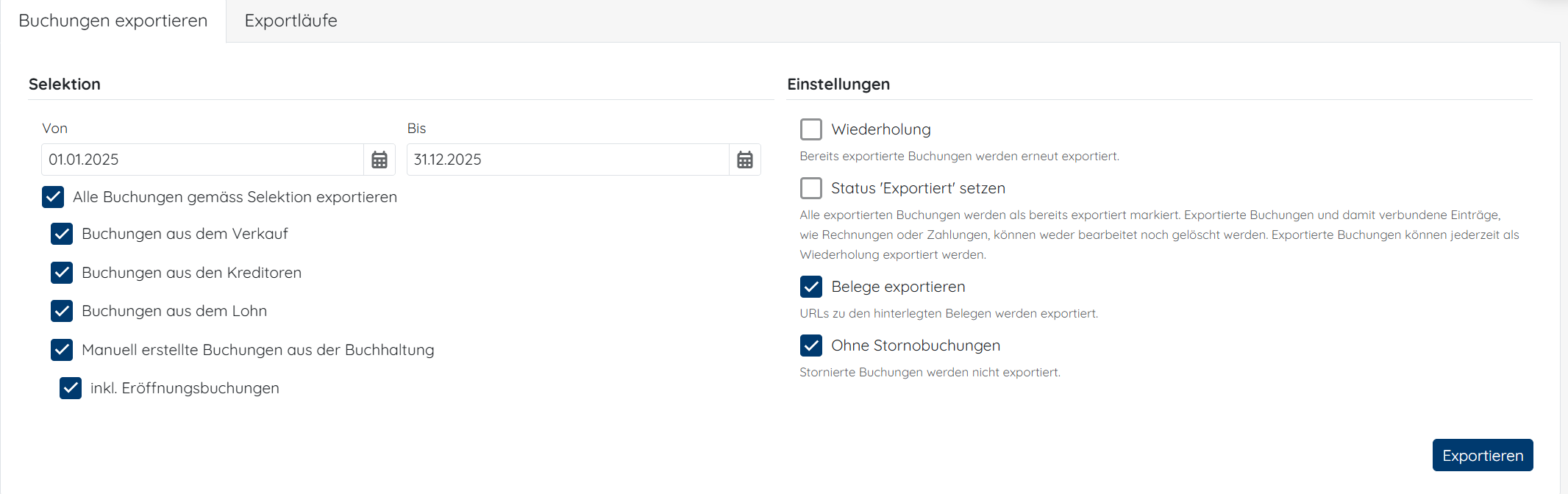The width and height of the screenshot is (1568, 494).
Task: Click the 'Bis' field label
Action: [x=416, y=129]
